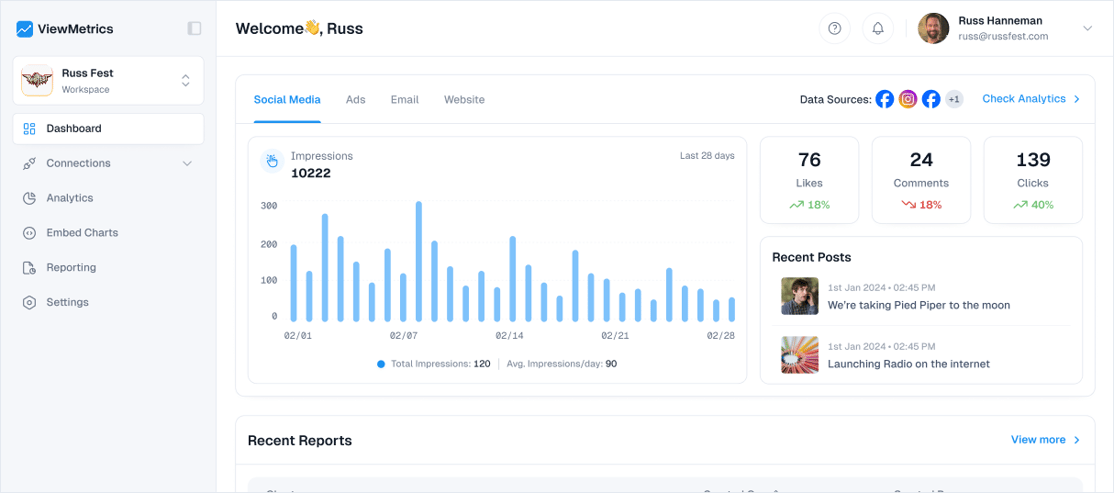Click the Settings hexagon icon
1114x493 pixels.
coord(29,303)
